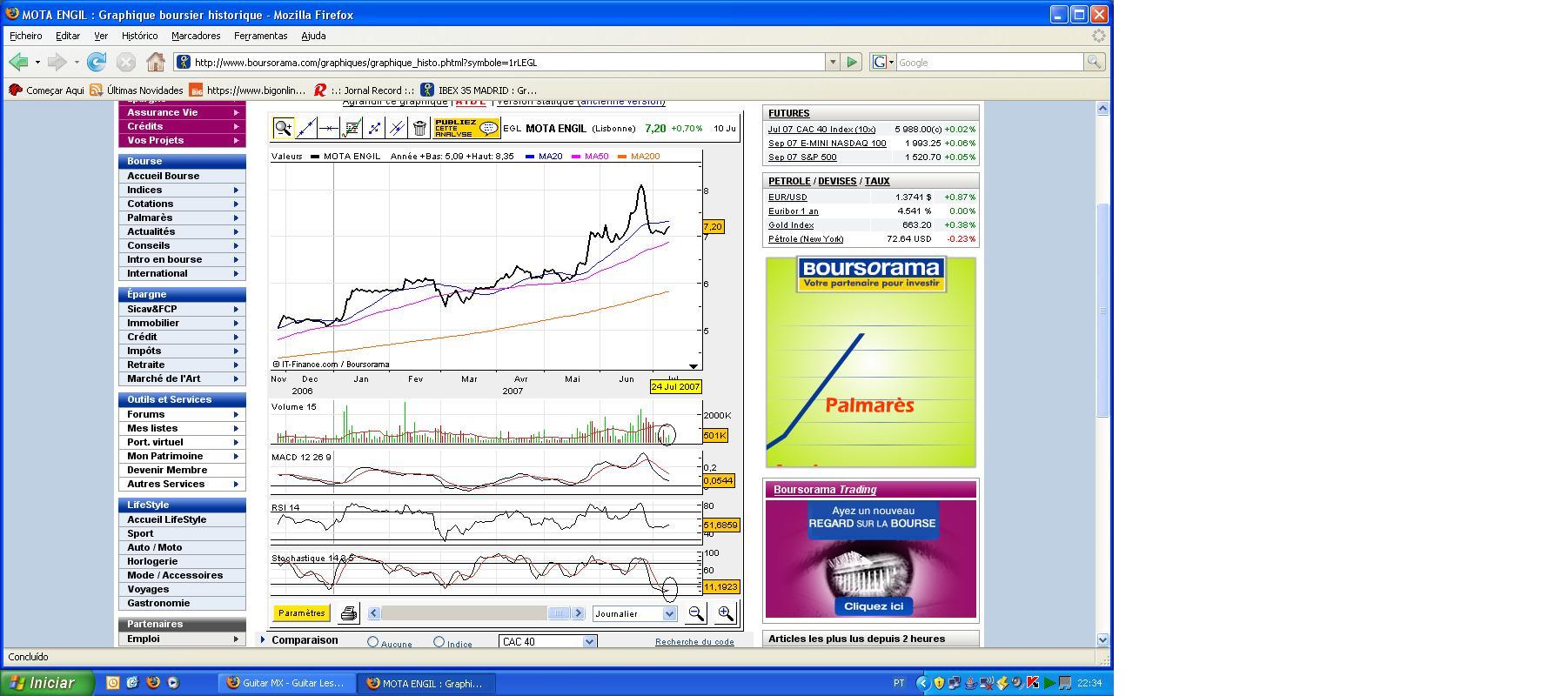Select the zoom magnifier chart tool
The height and width of the screenshot is (696, 1568).
click(x=283, y=128)
